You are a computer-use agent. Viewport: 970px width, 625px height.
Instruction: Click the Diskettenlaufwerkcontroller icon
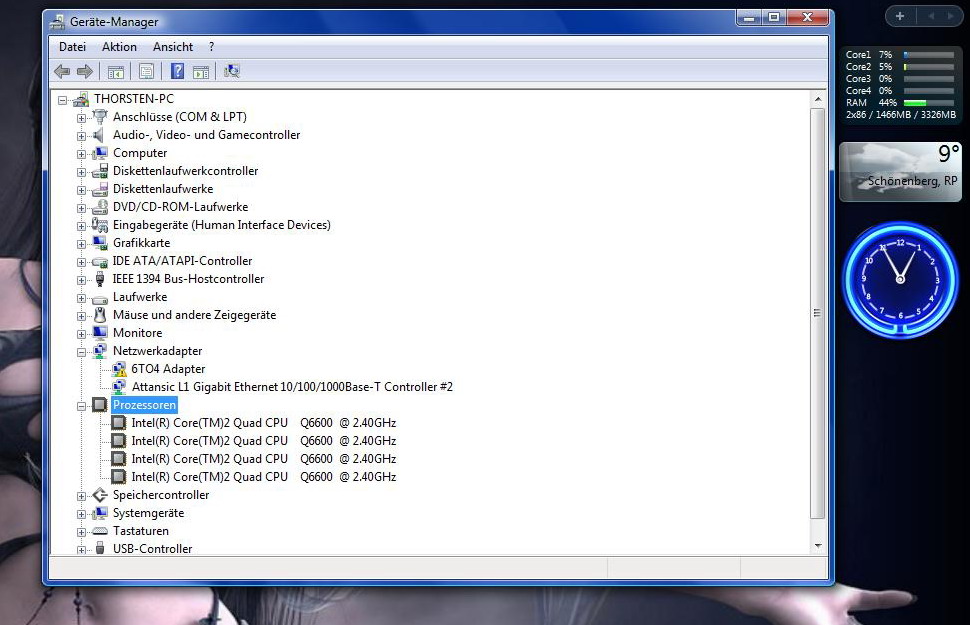coord(100,171)
